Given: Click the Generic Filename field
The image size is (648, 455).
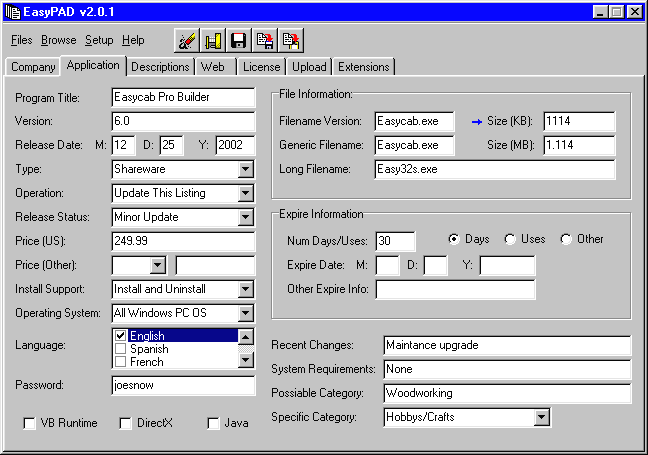Looking at the screenshot, I should (415, 145).
